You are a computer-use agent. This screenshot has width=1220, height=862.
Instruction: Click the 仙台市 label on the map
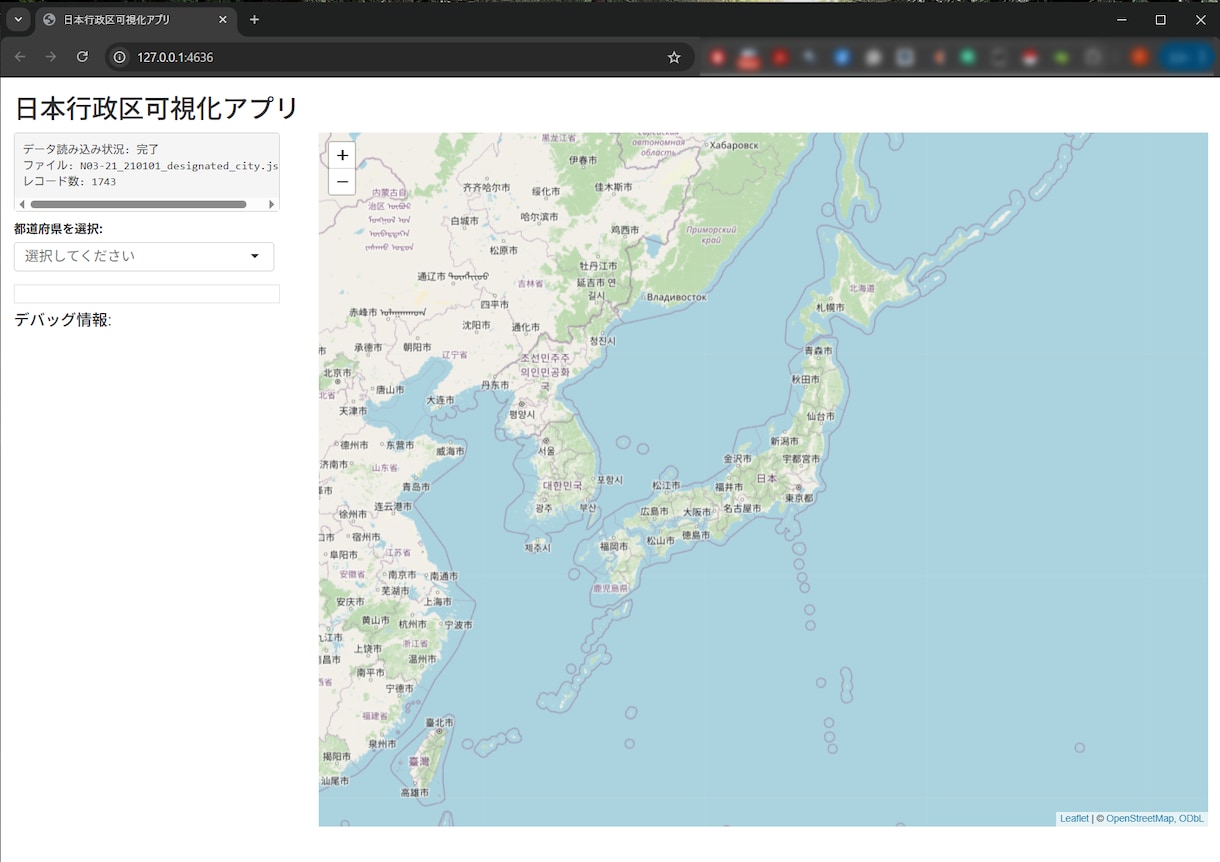(820, 416)
